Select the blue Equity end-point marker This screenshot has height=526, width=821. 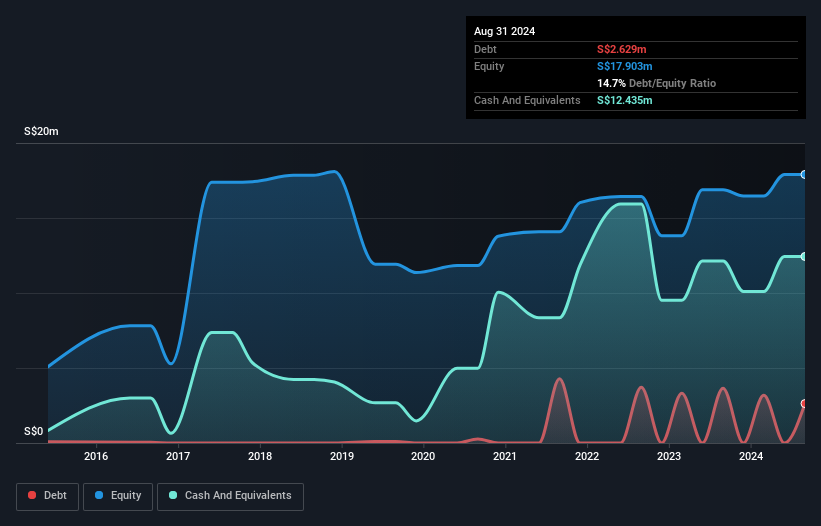click(804, 174)
